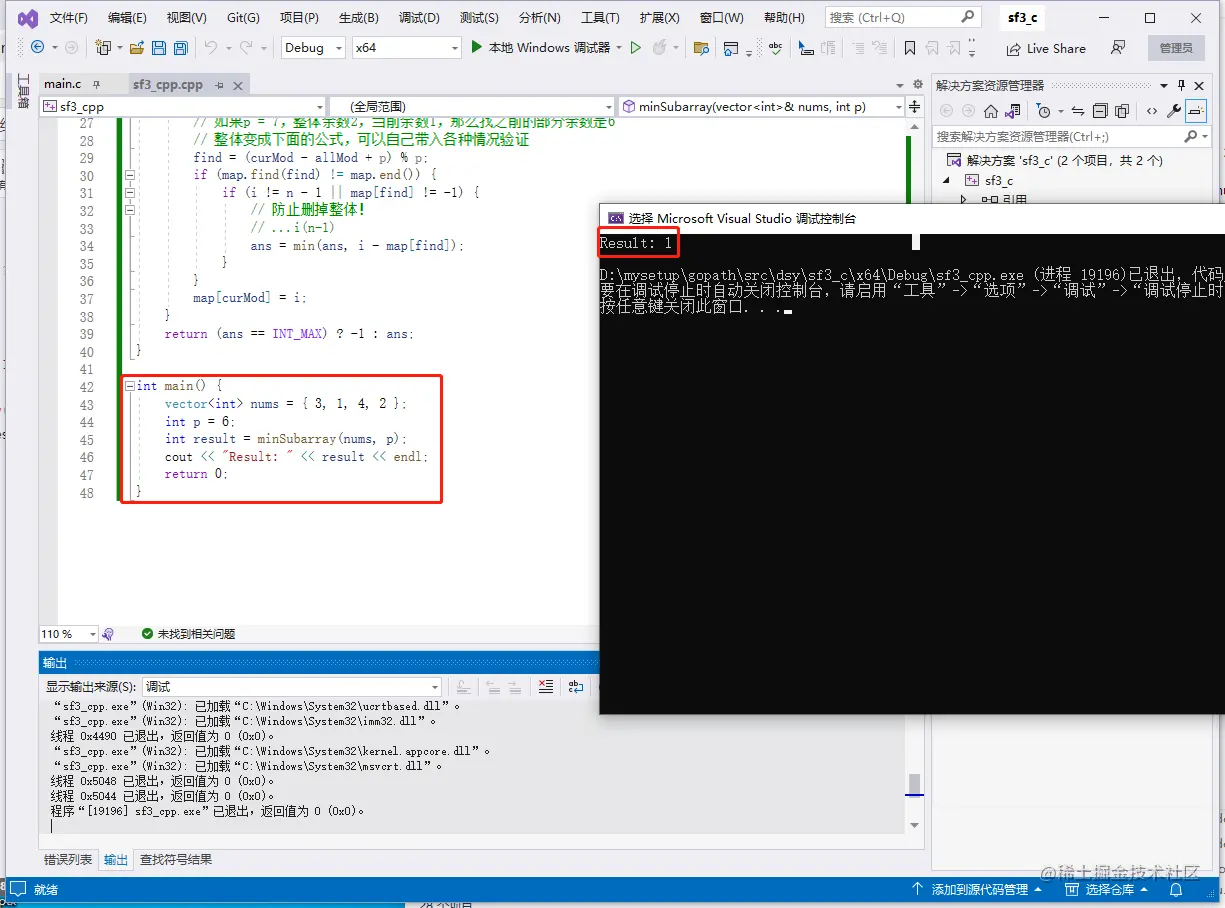Start without debugging using hollow play icon
This screenshot has width=1225, height=908.
point(635,47)
